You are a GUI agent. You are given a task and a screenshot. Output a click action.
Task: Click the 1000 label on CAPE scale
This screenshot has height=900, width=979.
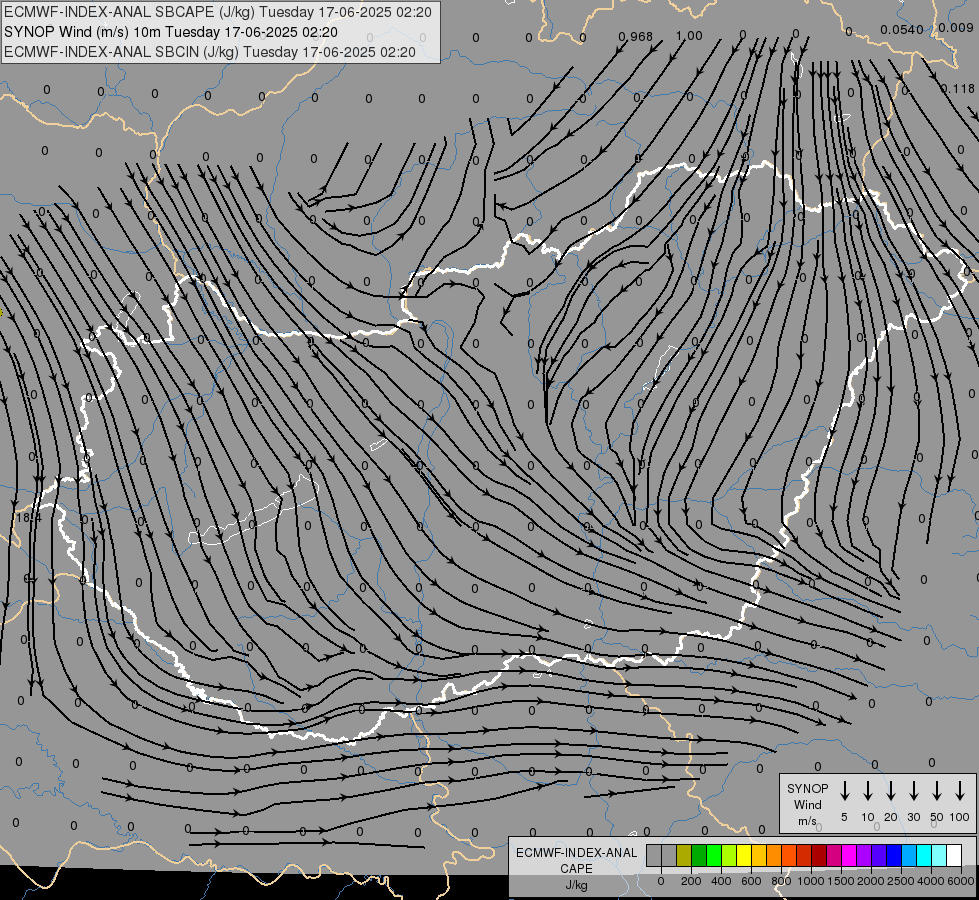click(810, 881)
